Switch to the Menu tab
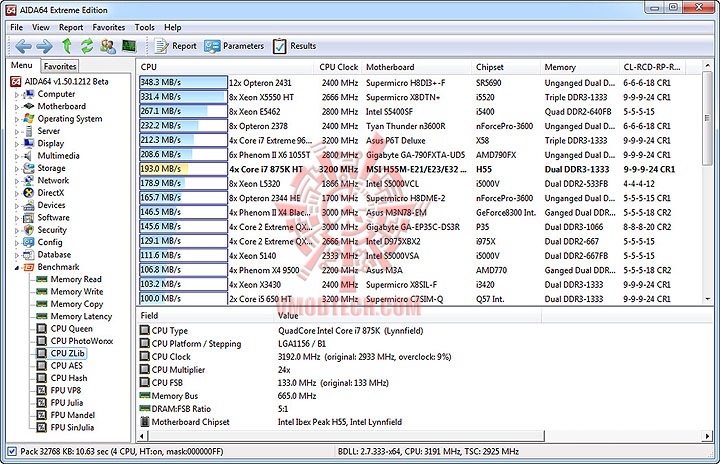The height and width of the screenshot is (464, 720). click(x=22, y=65)
